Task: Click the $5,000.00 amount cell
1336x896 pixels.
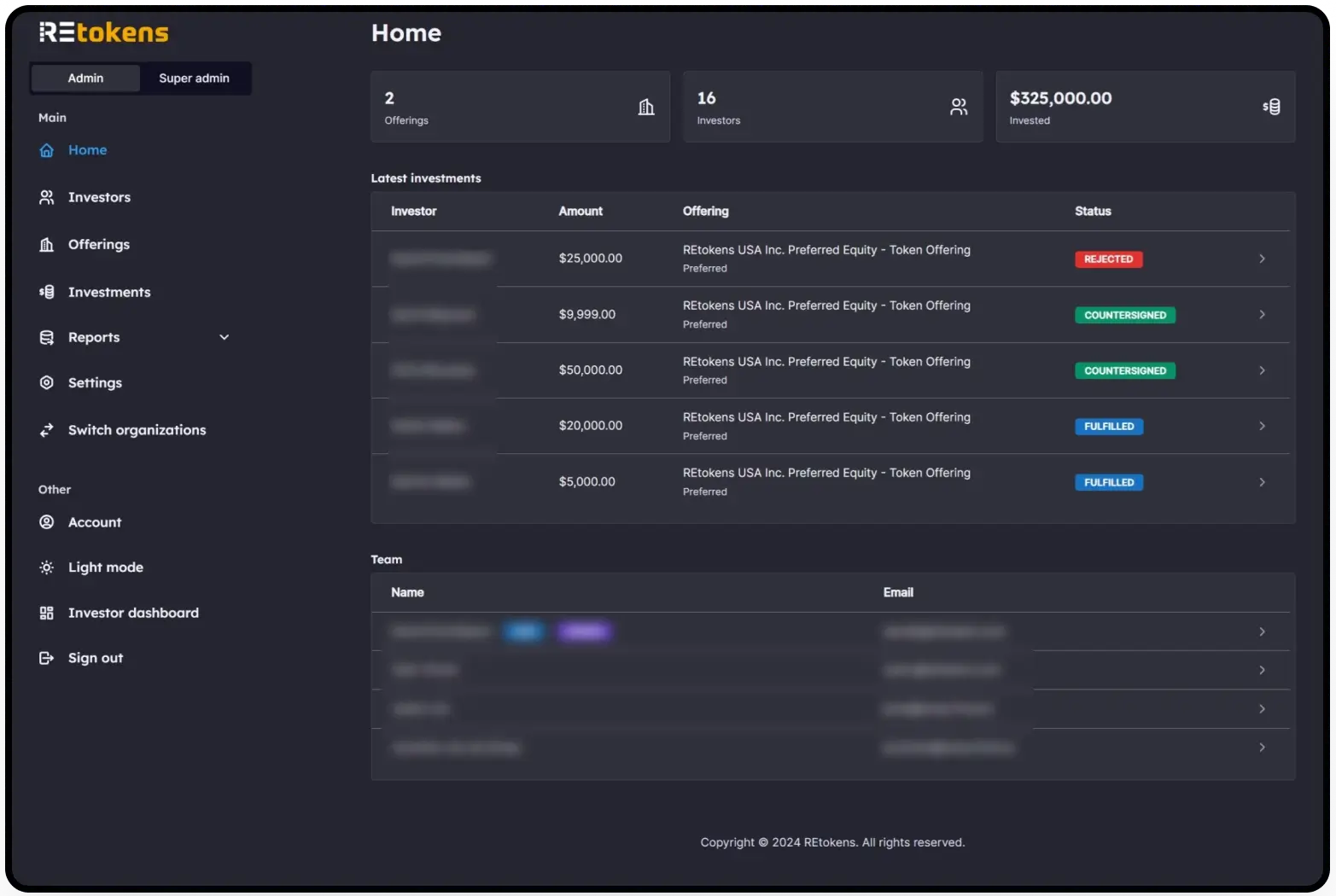Action: [x=587, y=482]
